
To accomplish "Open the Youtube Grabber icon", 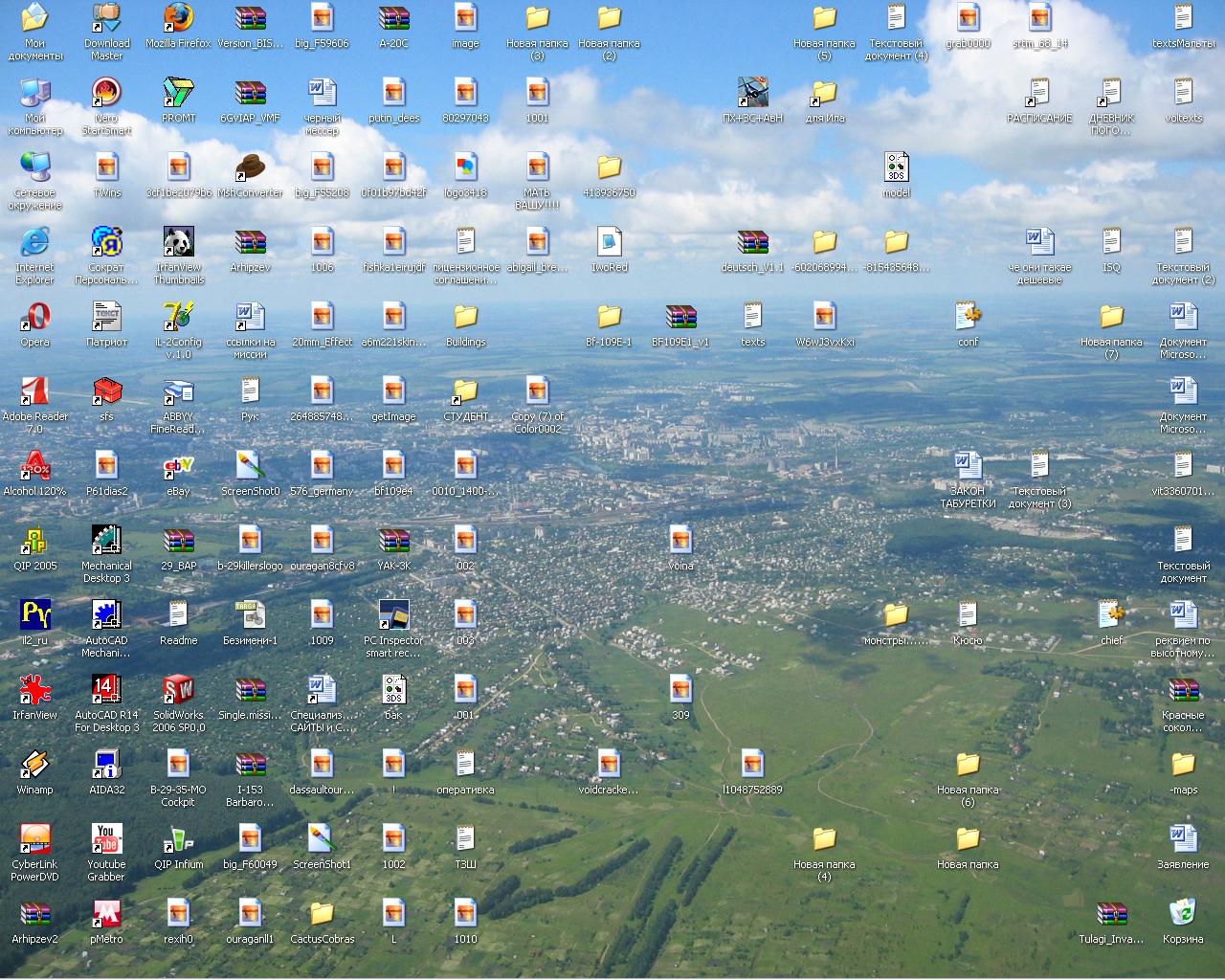I will 106,839.
